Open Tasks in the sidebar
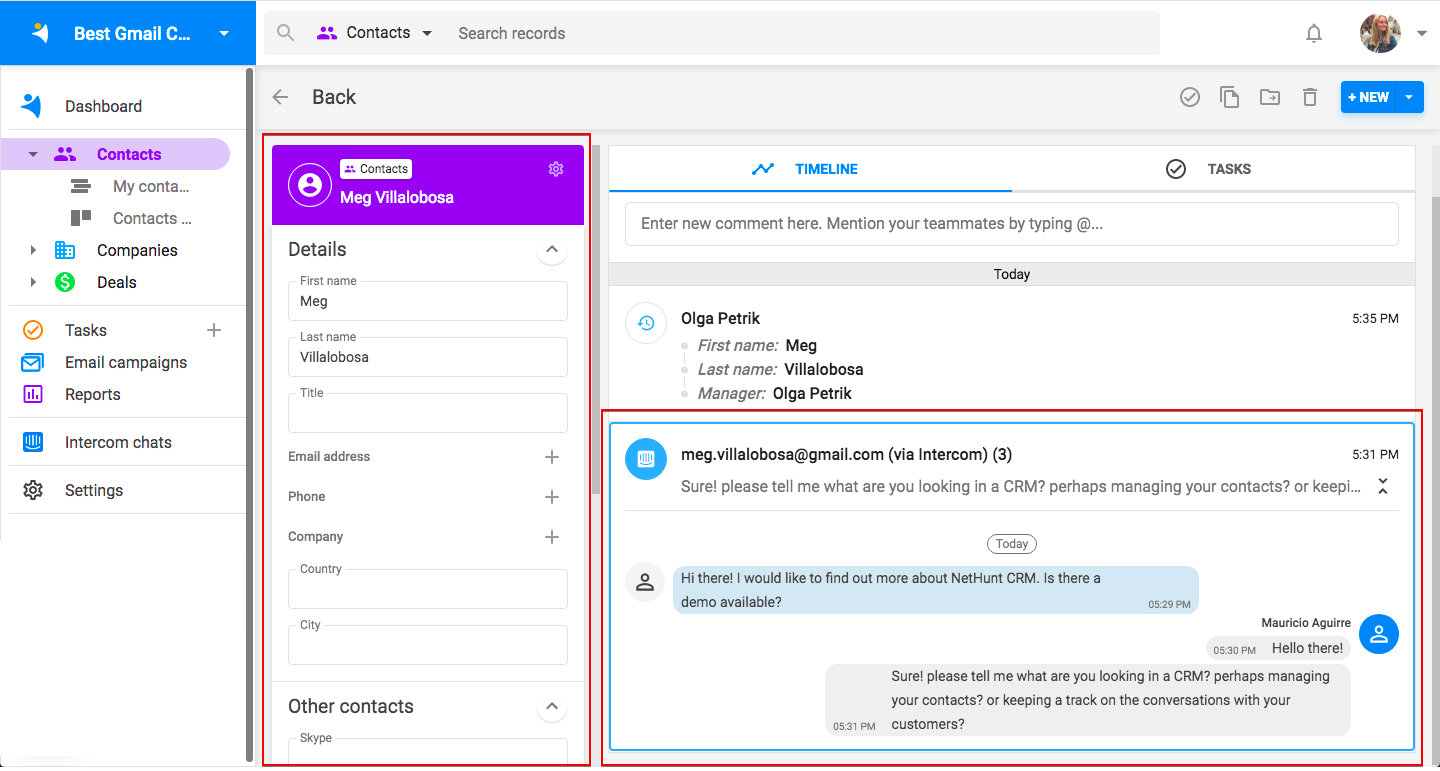 tap(86, 330)
